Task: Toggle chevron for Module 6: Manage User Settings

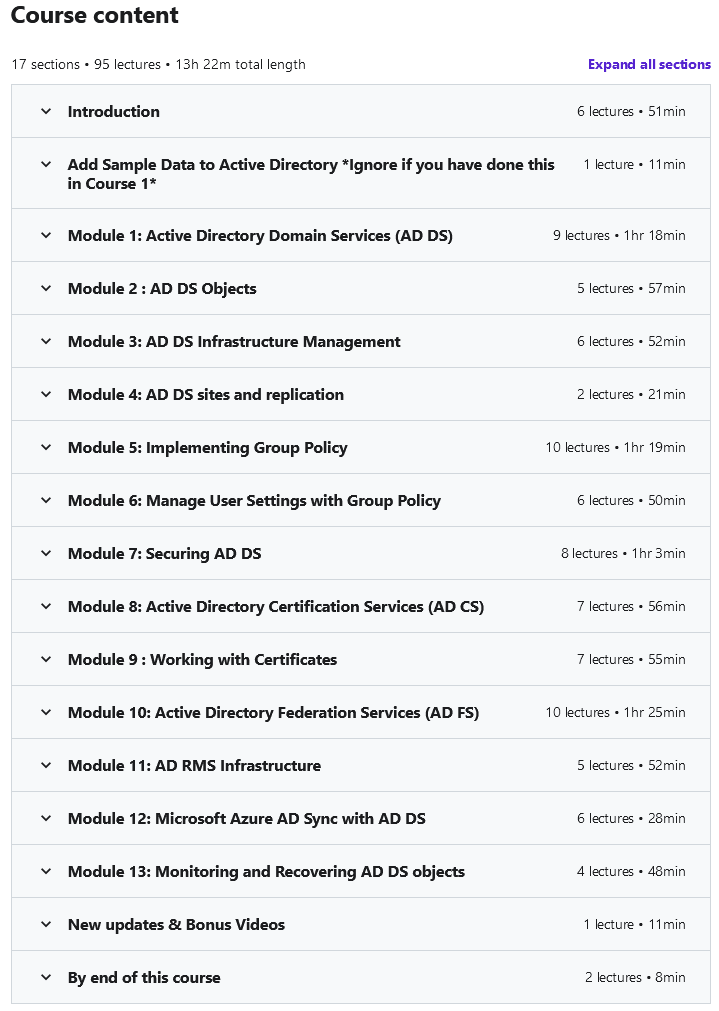Action: coord(46,500)
